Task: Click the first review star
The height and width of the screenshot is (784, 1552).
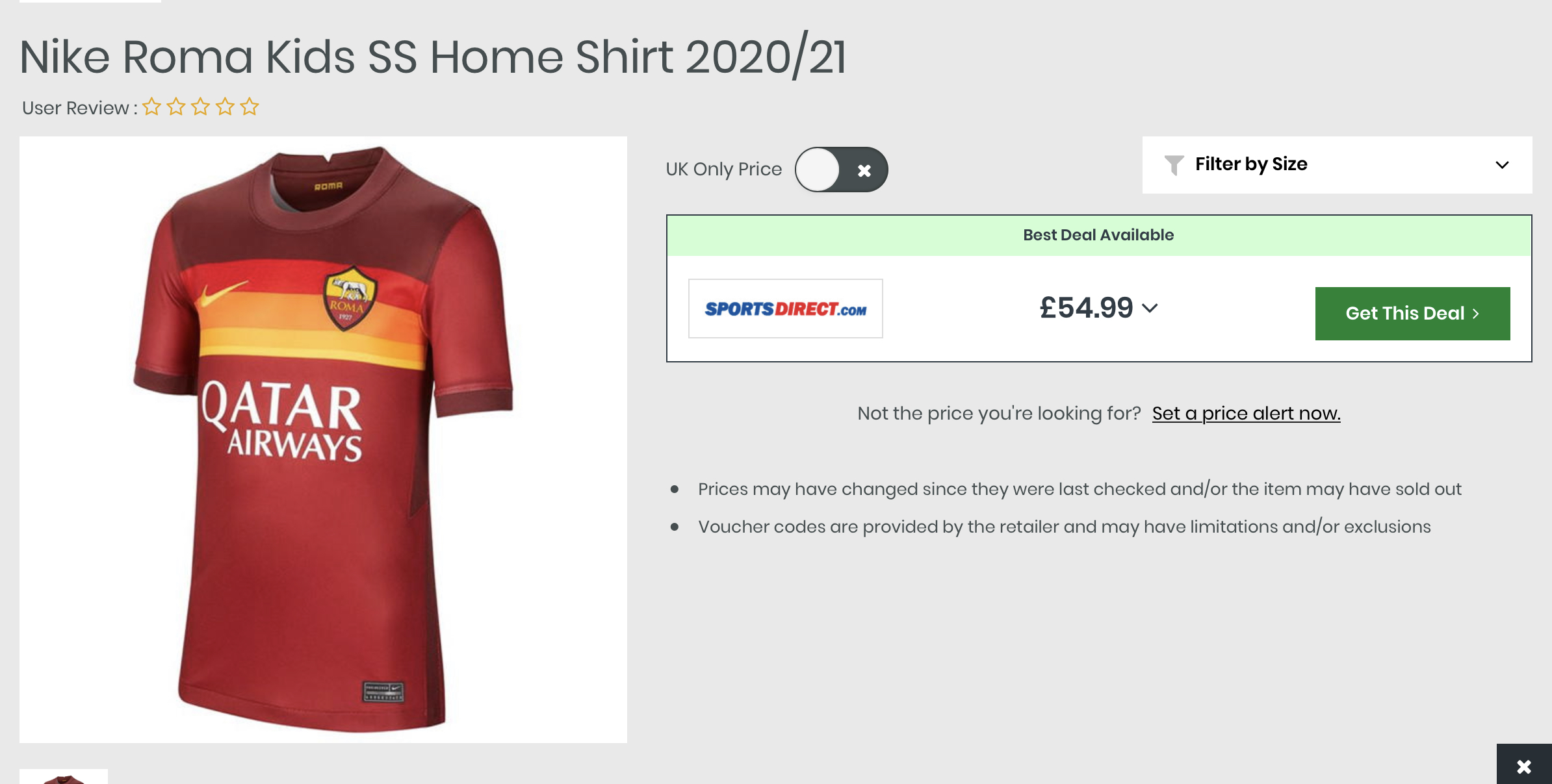Action: tap(151, 107)
